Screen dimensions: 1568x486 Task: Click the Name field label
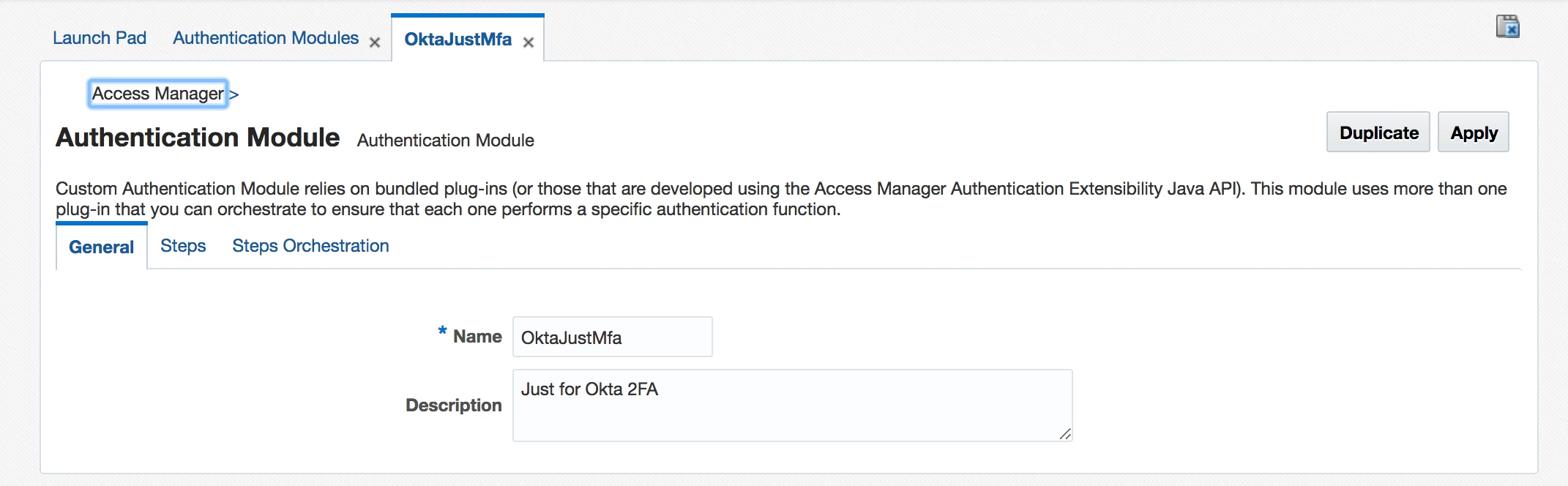tap(477, 337)
